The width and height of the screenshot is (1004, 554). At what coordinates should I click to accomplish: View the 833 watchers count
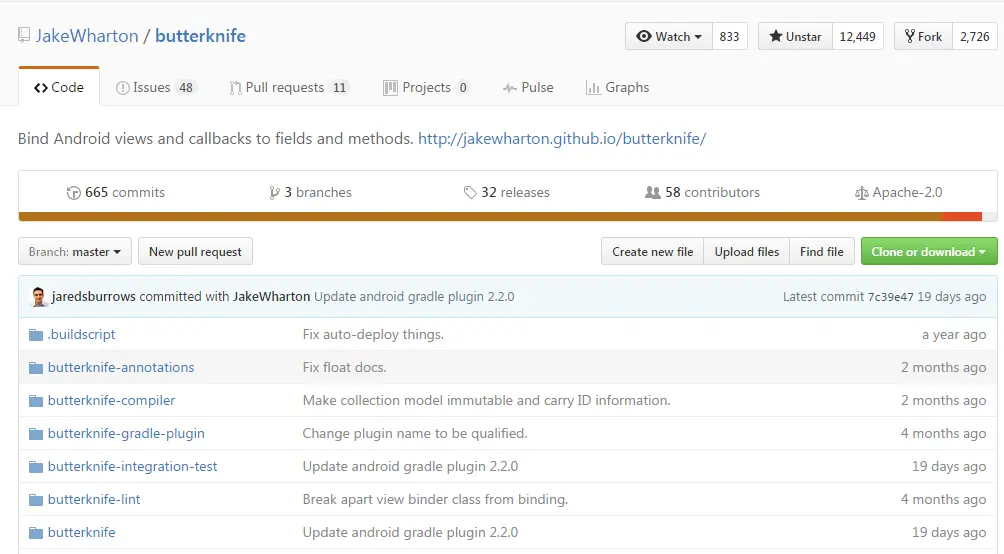(729, 37)
